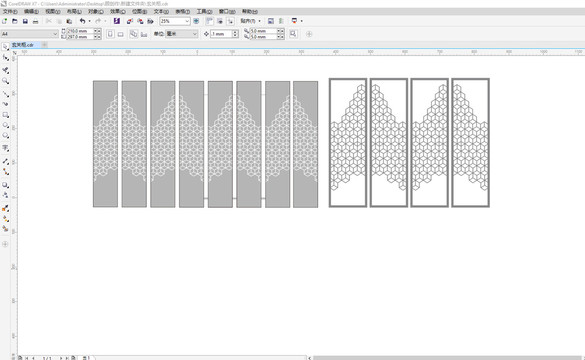Viewport: 585px width, 360px height.
Task: Open the Search Content purple icon
Action: coord(117,21)
